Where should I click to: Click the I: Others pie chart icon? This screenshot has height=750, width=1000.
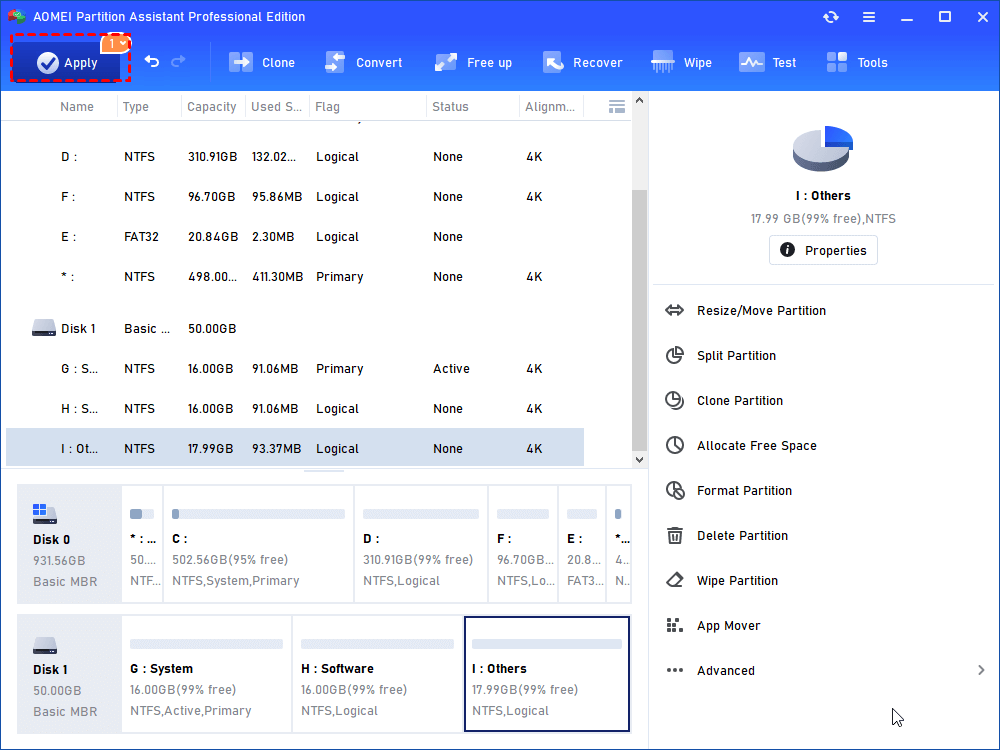[823, 149]
